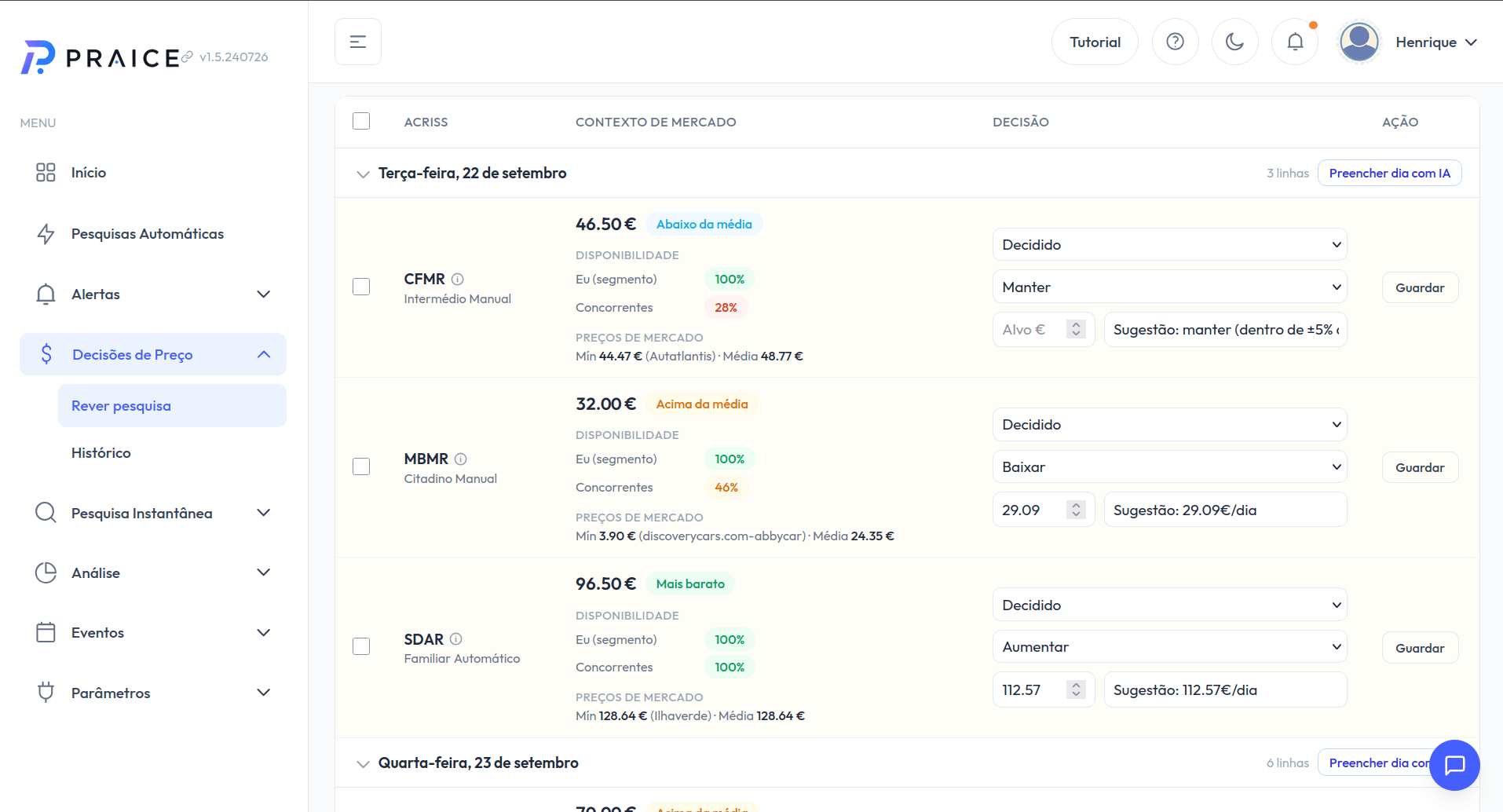Click the Pesquisas Automáticas lightning icon
The image size is (1503, 812).
coord(46,234)
